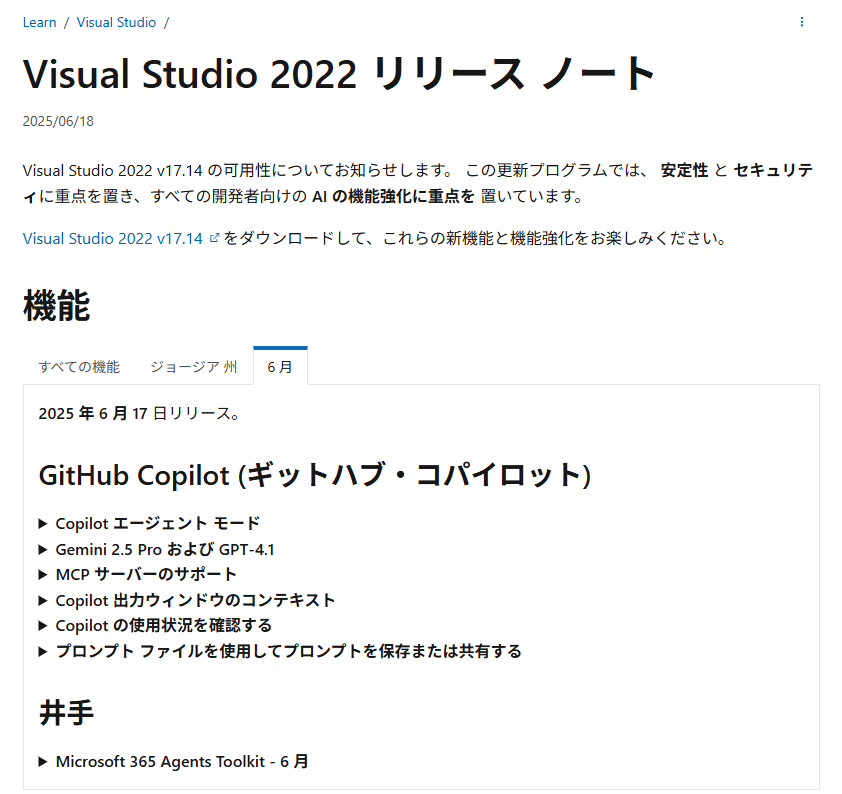Click the page title Visual Studio 2022 リリース ノート
The width and height of the screenshot is (842, 794).
click(339, 74)
